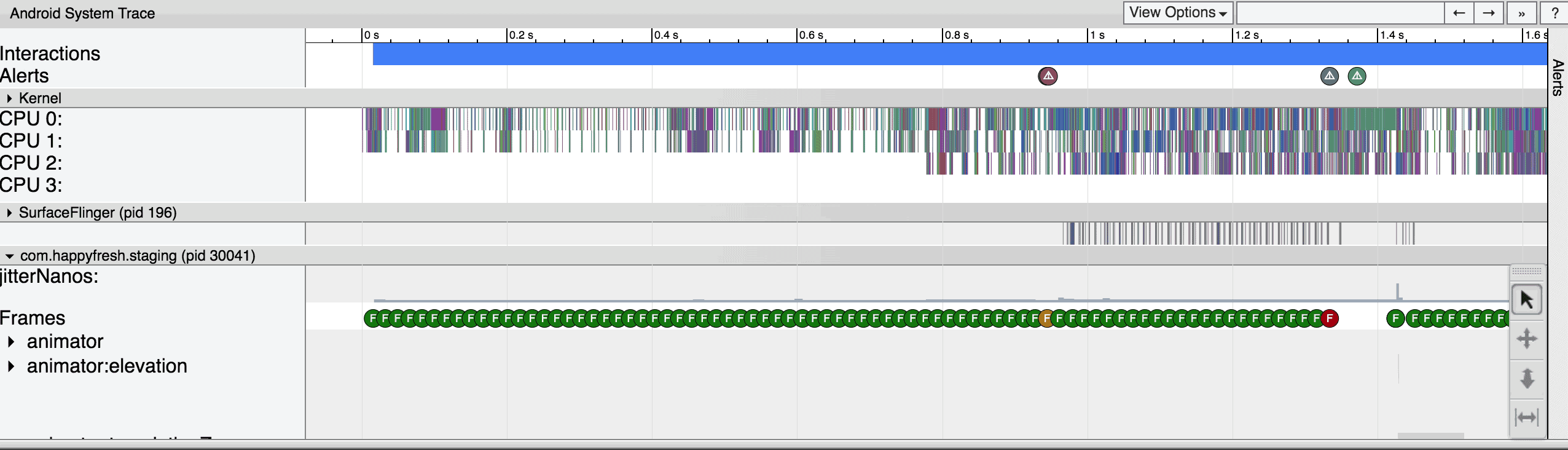
Task: Expand the animator:elevation track
Action: (11, 366)
